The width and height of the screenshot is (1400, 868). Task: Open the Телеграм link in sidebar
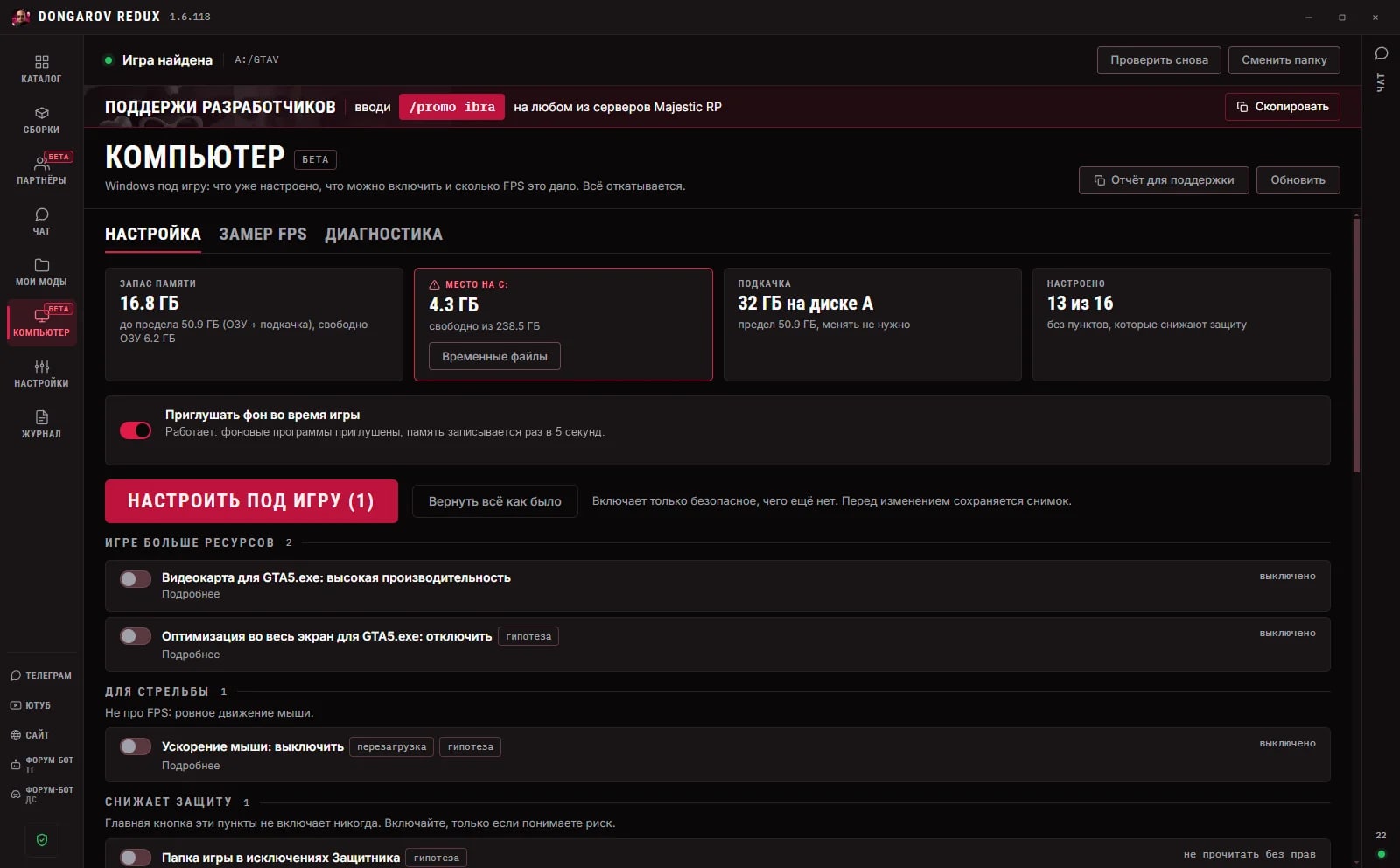point(41,675)
